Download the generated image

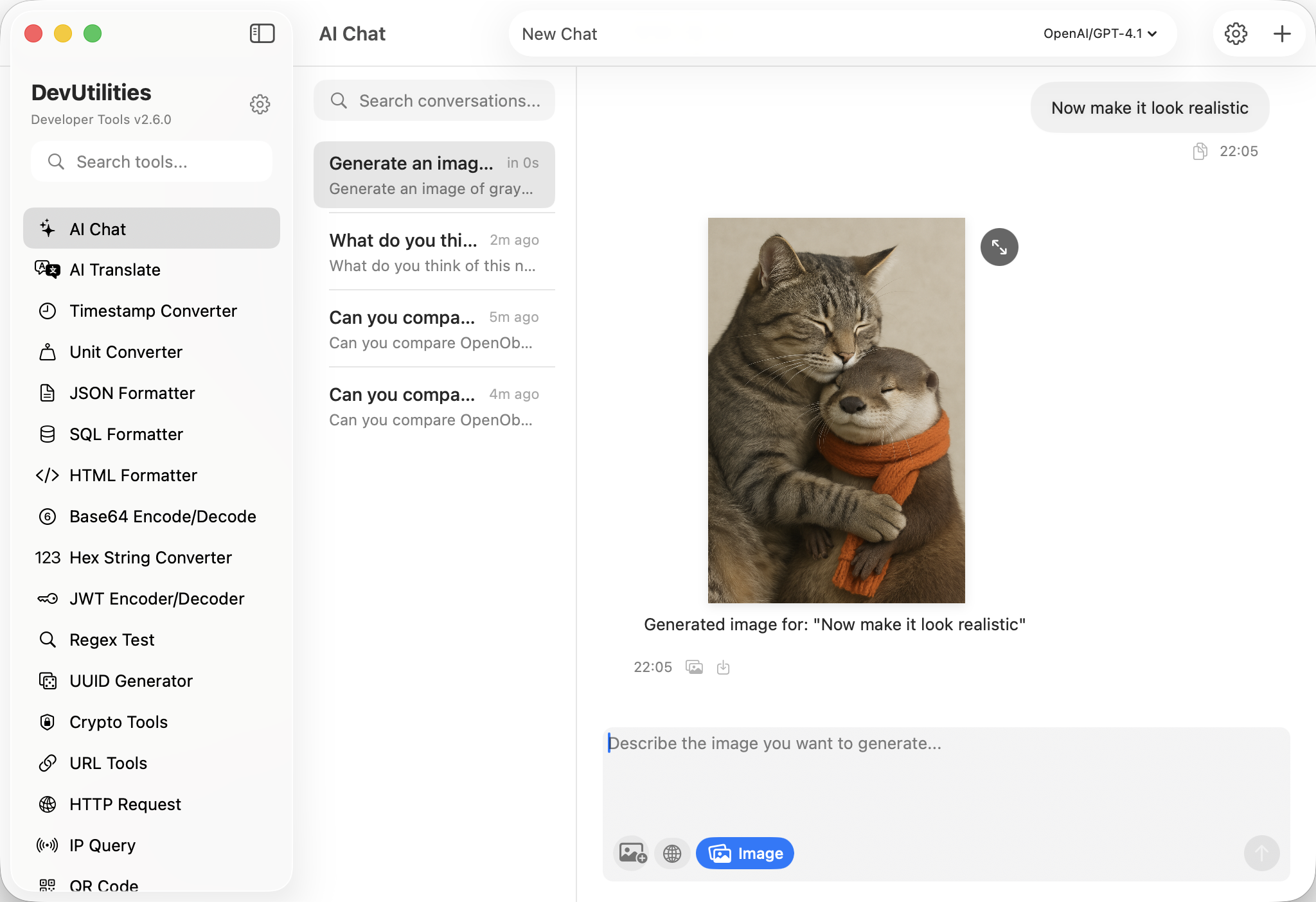coord(723,668)
